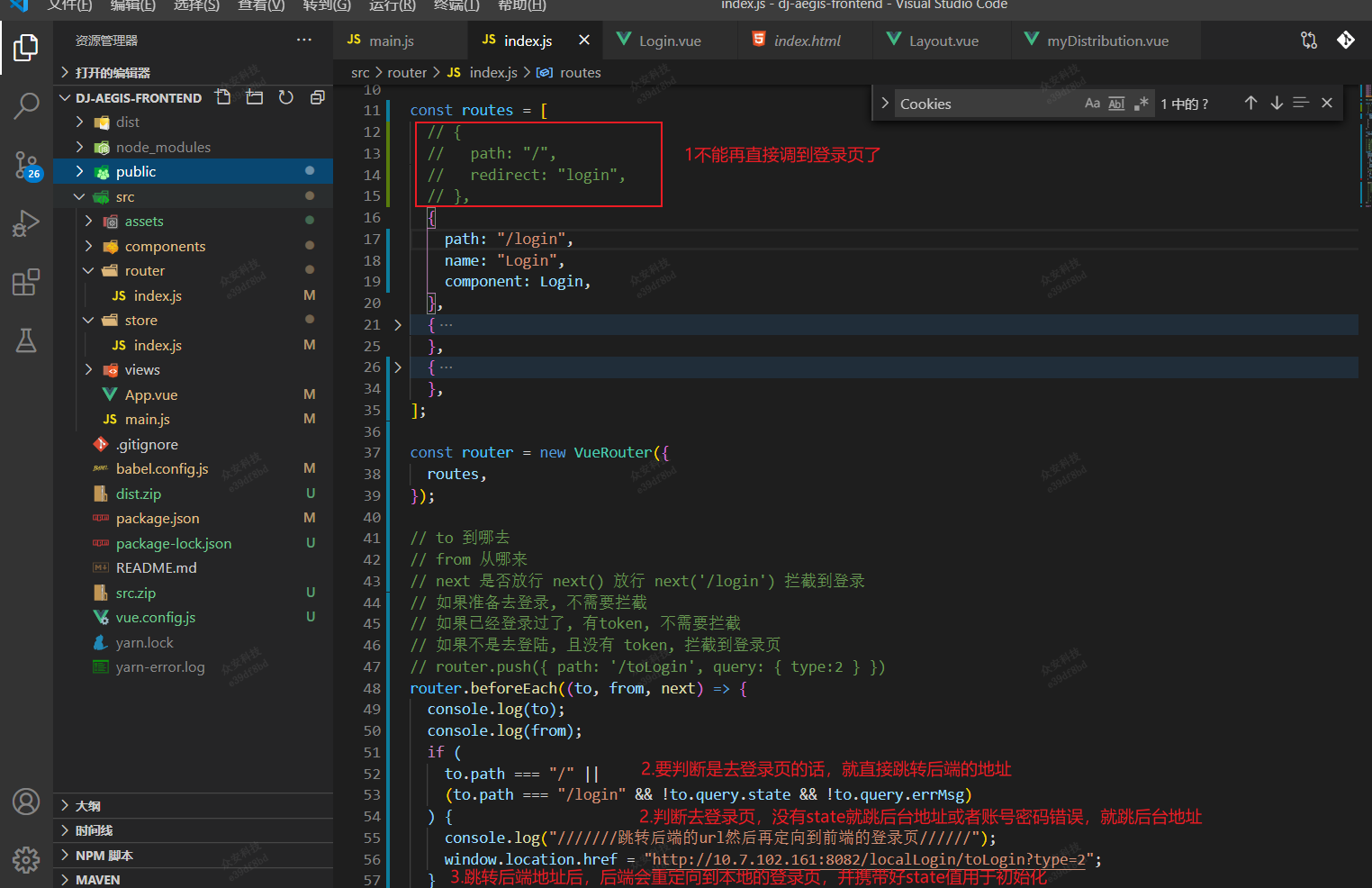Viewport: 1372px width, 888px height.
Task: Expand the assets folder
Action: click(x=88, y=221)
